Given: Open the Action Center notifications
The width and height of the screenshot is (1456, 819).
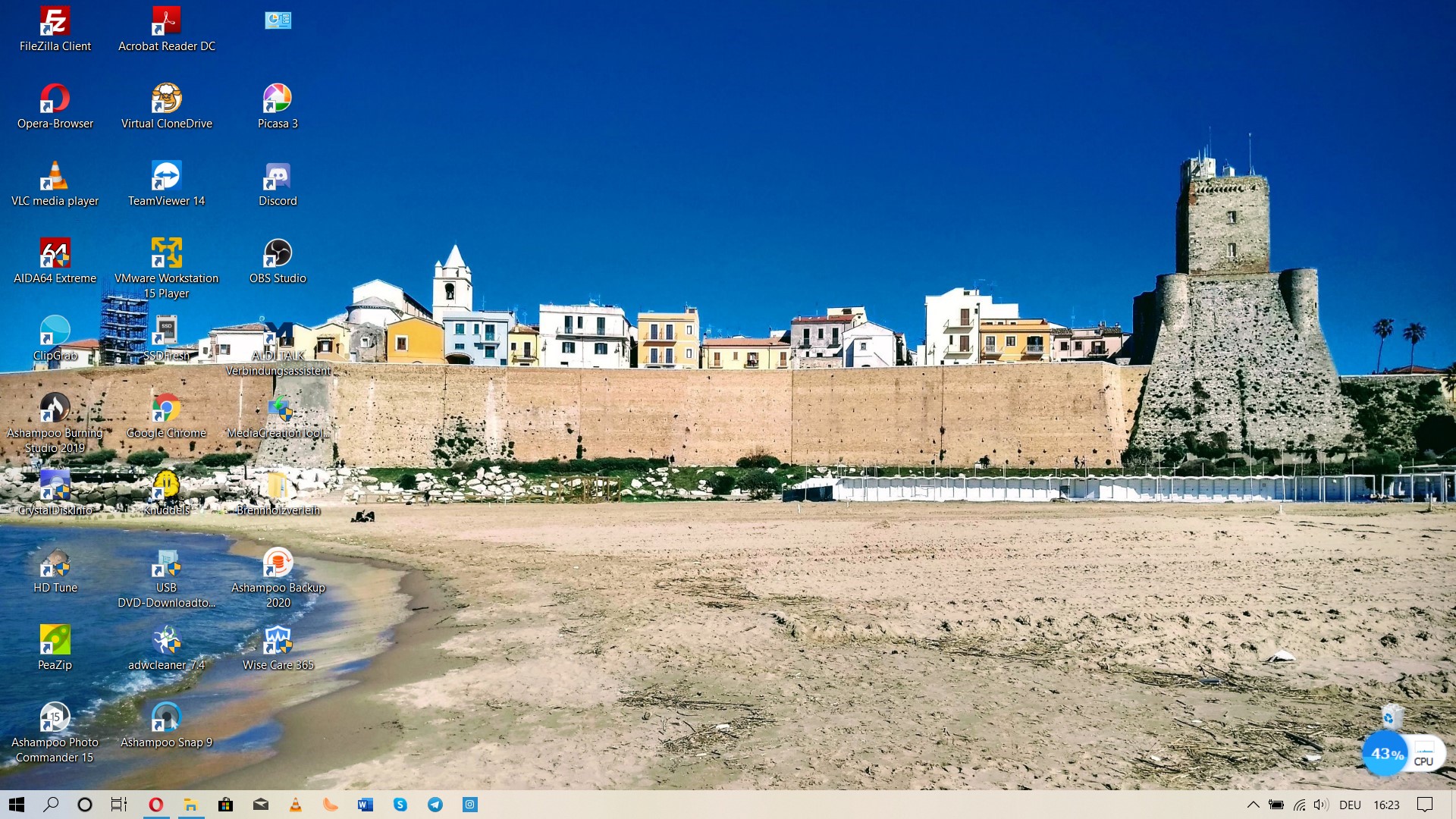Looking at the screenshot, I should [x=1425, y=805].
